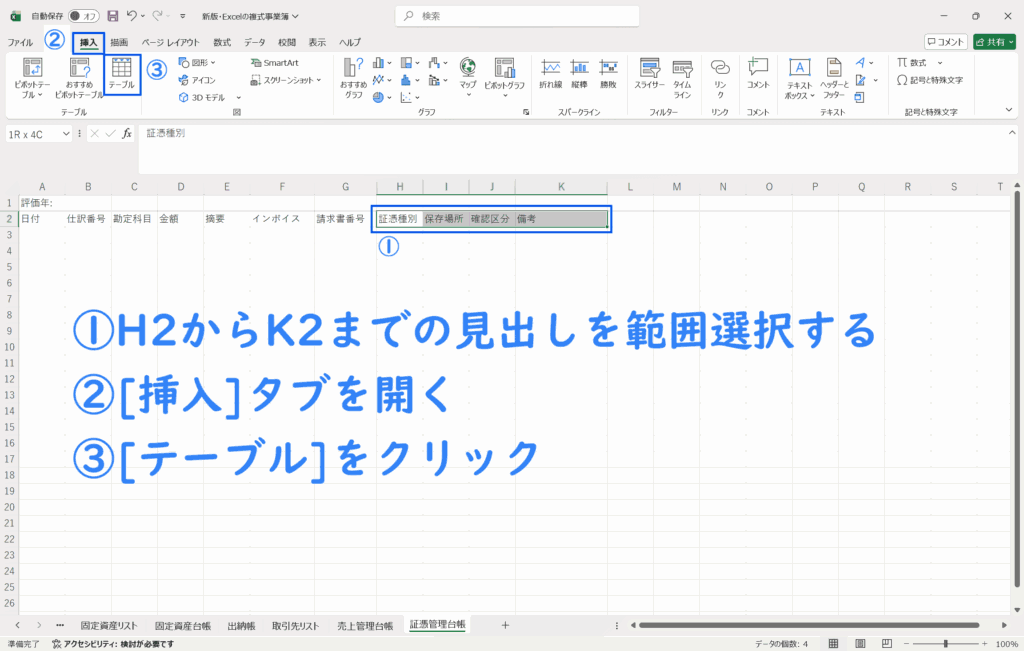This screenshot has height=651, width=1024.
Task: Click the タイムライン icon
Action: point(682,76)
